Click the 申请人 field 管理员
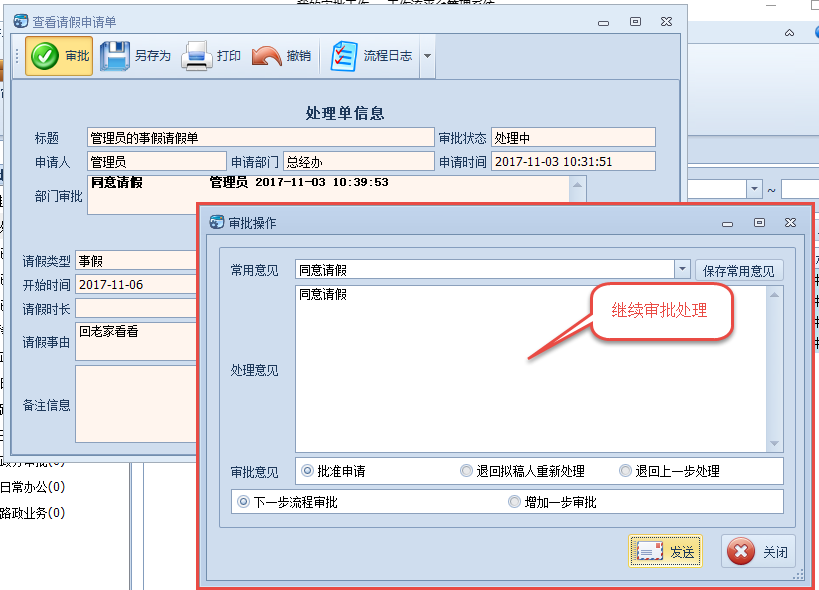This screenshot has width=819, height=590. pos(157,162)
